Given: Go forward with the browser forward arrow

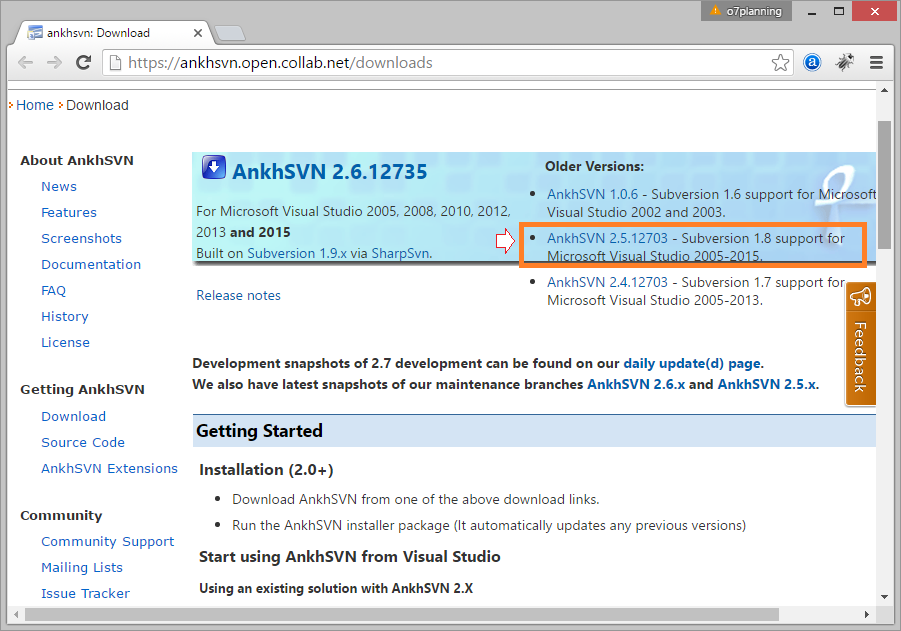Looking at the screenshot, I should tap(54, 62).
